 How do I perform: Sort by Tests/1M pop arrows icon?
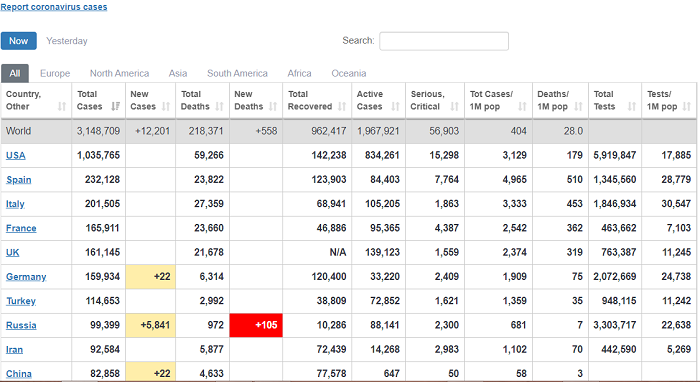click(687, 106)
